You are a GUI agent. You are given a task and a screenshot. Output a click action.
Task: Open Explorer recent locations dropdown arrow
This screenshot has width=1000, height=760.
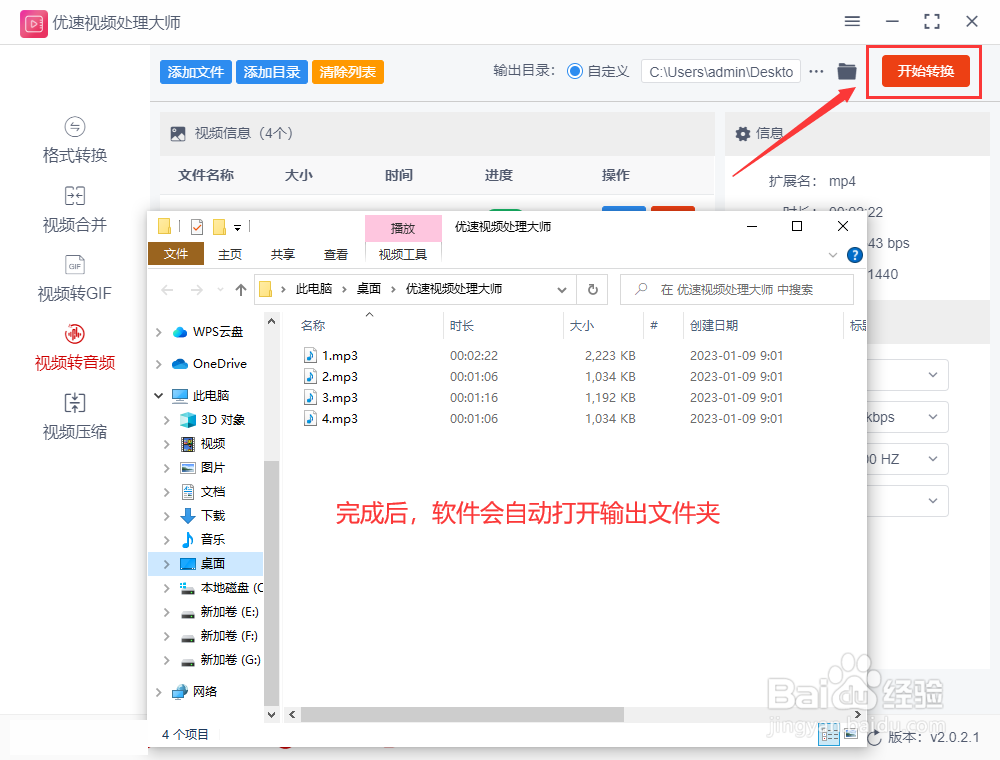pos(220,290)
